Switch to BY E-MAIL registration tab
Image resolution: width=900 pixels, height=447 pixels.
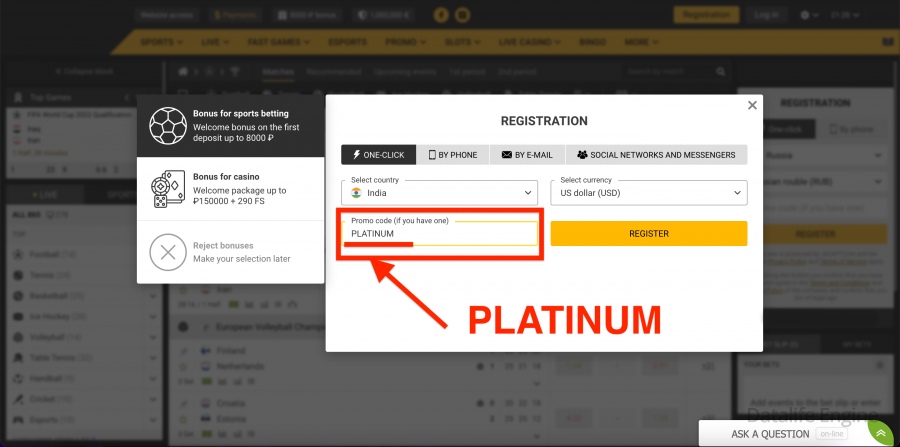click(527, 155)
